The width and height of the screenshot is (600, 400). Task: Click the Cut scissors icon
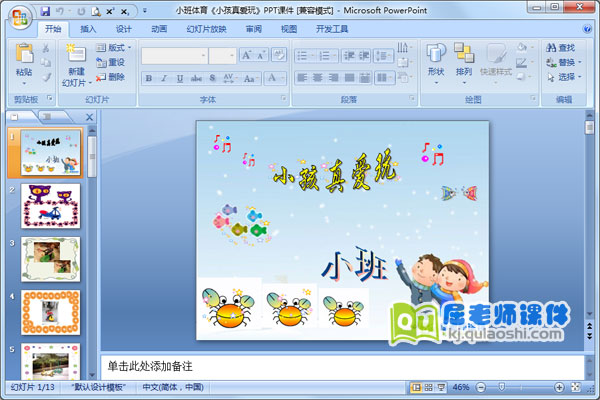pyautogui.click(x=46, y=48)
